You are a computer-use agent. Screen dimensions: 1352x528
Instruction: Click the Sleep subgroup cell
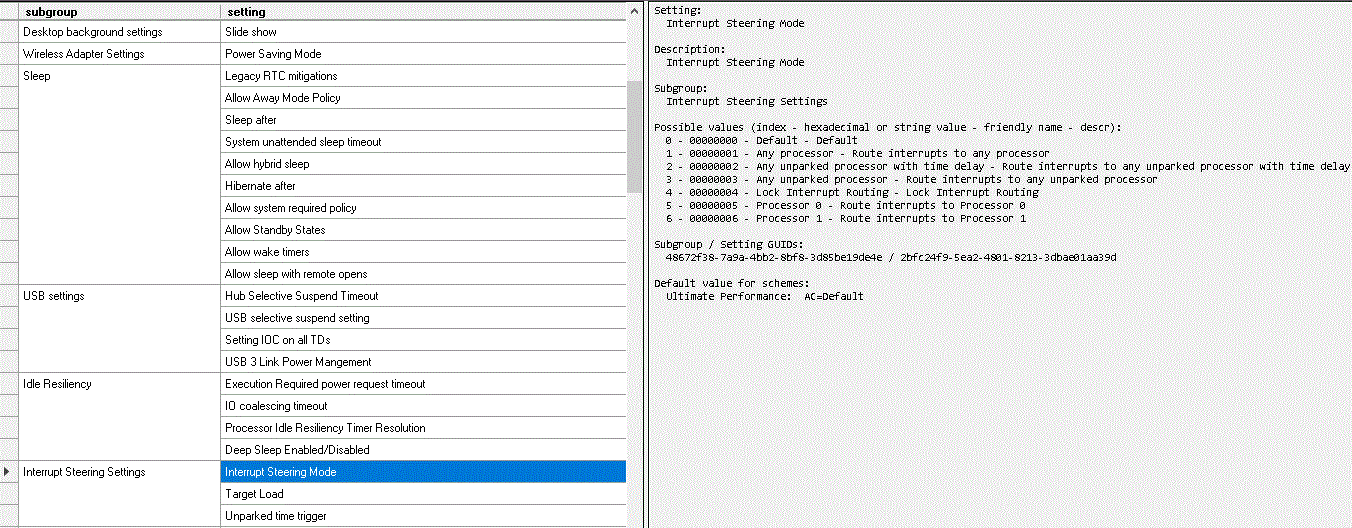(x=120, y=76)
